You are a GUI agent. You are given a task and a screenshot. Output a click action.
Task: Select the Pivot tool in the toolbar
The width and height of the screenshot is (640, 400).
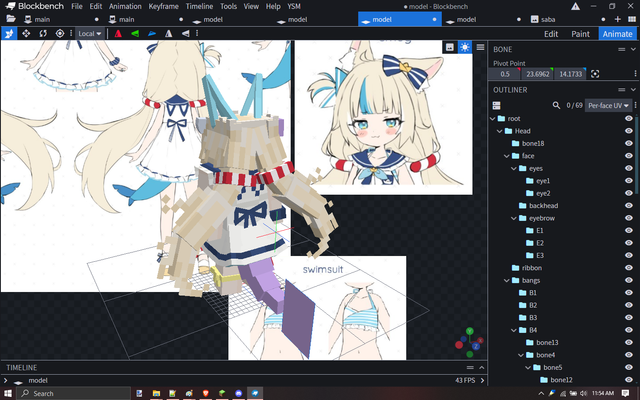click(x=60, y=33)
